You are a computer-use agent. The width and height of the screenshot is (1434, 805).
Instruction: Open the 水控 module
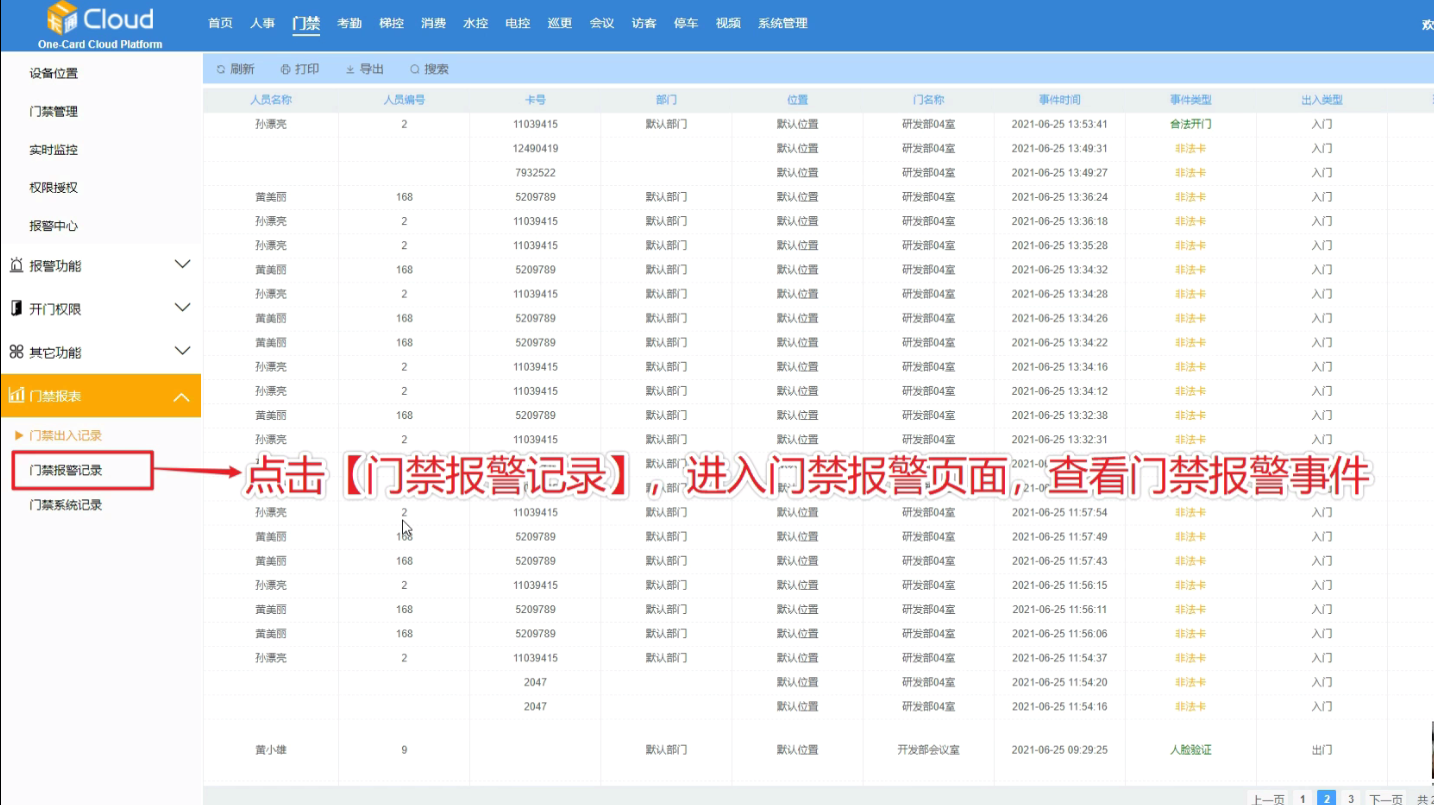[475, 23]
